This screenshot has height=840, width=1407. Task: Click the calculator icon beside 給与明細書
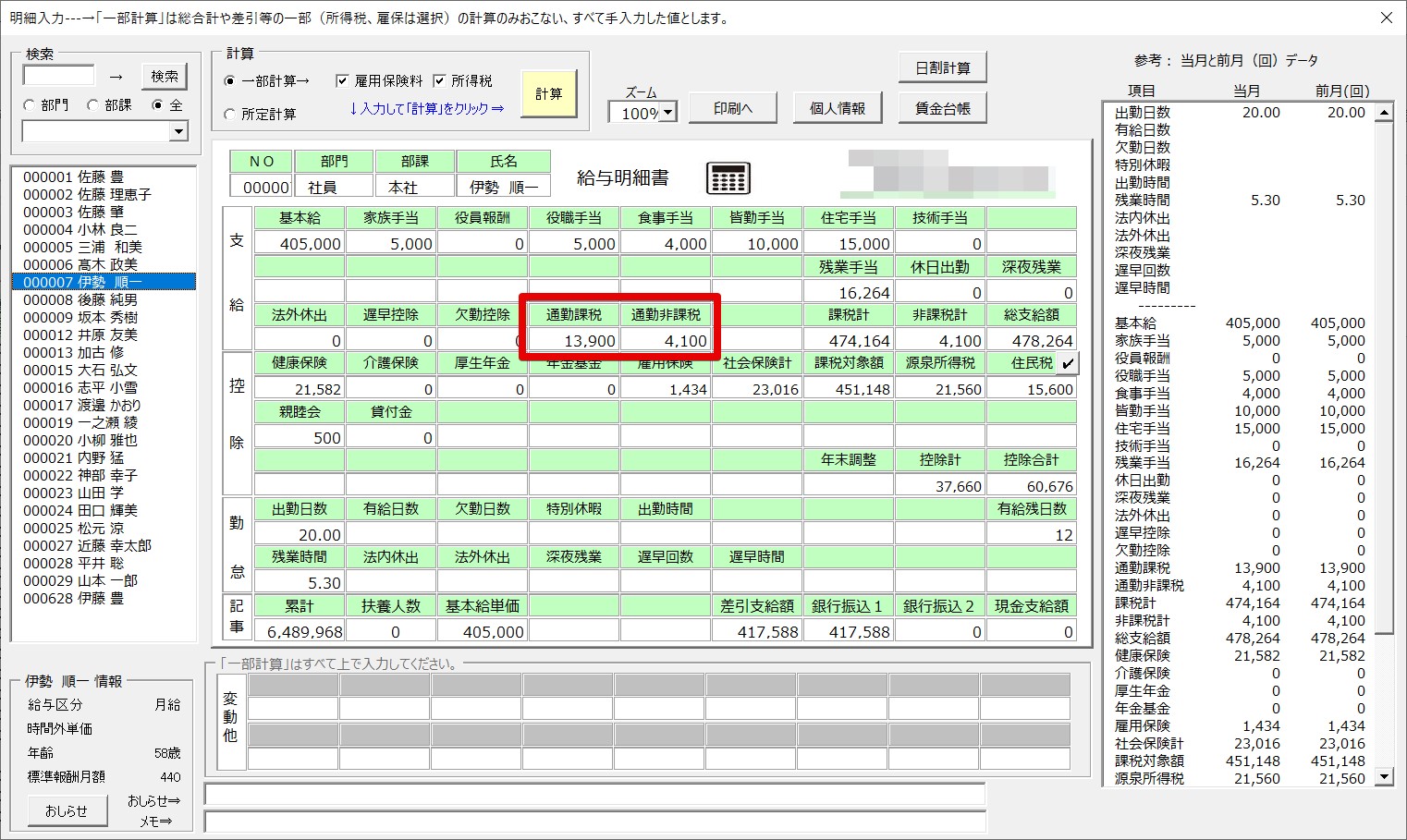click(x=728, y=178)
